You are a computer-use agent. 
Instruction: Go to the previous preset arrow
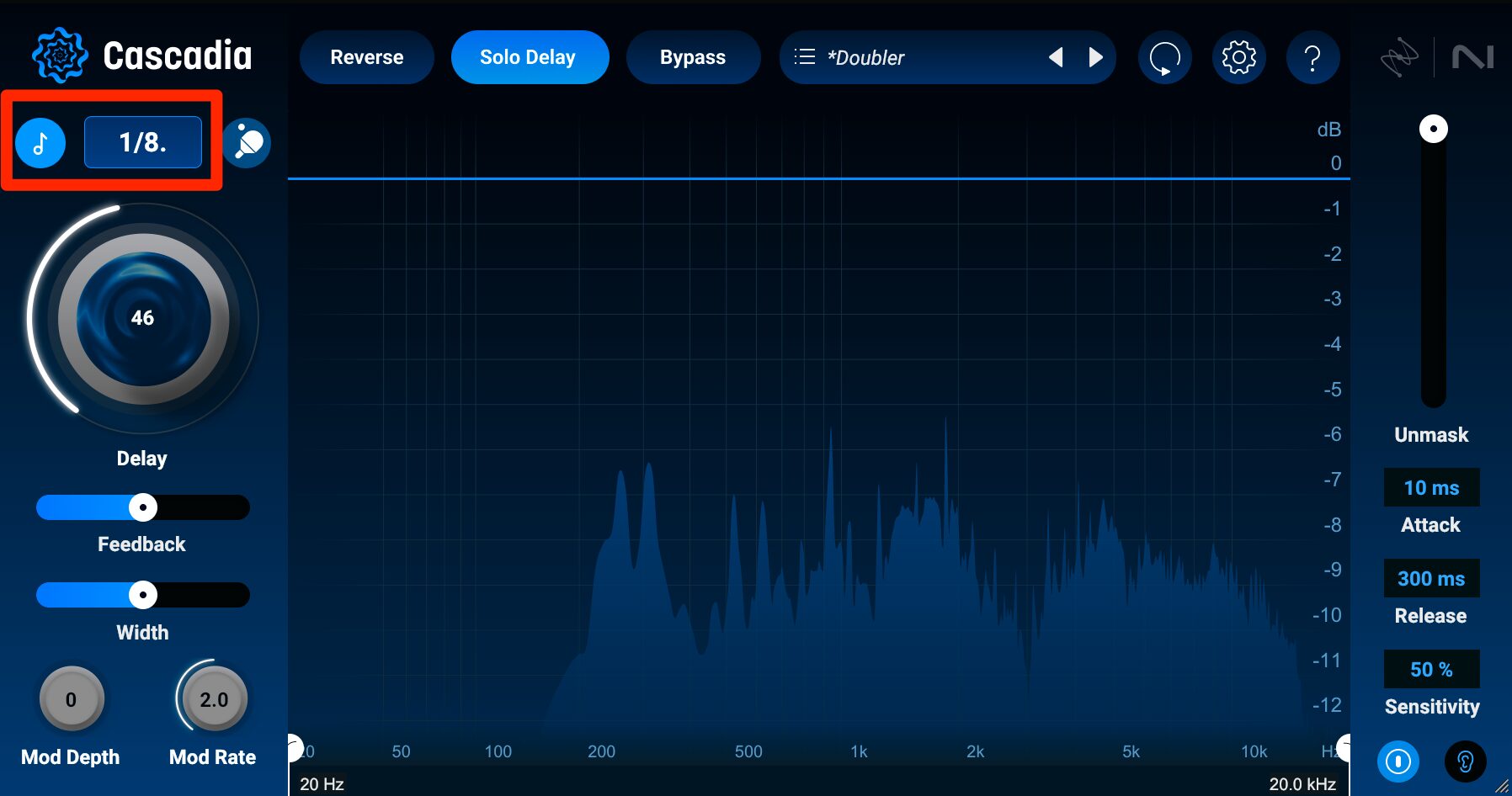pos(1056,57)
